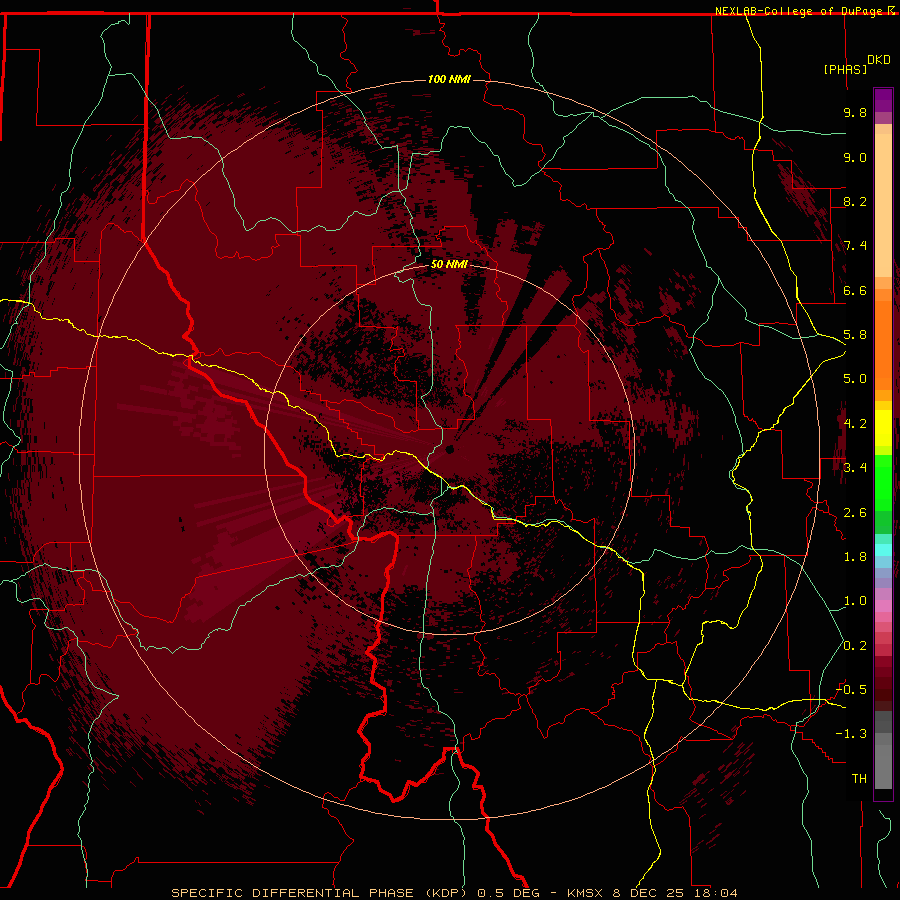Image resolution: width=900 pixels, height=900 pixels.
Task: Click the 7.4 value on the scale
Action: pyautogui.click(x=855, y=246)
